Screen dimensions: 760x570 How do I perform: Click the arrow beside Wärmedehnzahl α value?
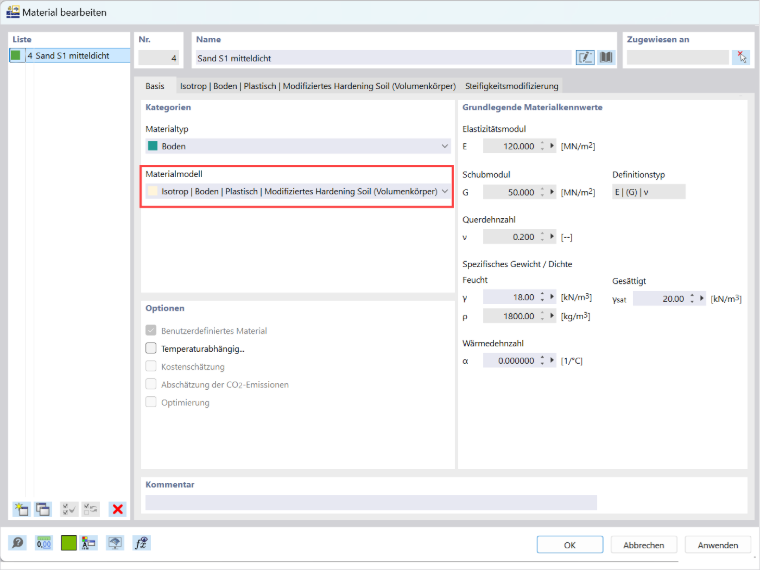click(552, 361)
